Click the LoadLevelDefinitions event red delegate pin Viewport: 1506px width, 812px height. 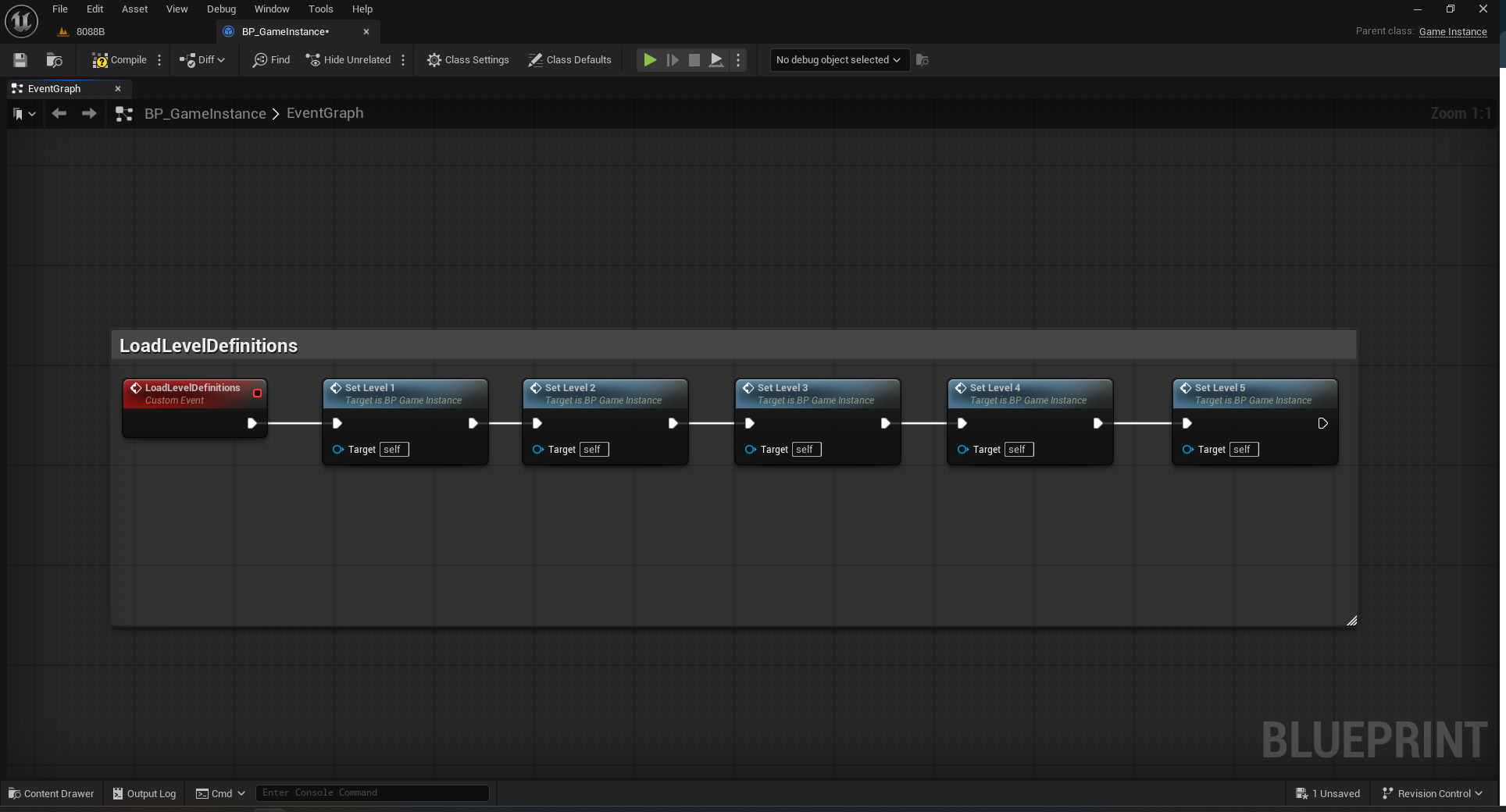[257, 394]
